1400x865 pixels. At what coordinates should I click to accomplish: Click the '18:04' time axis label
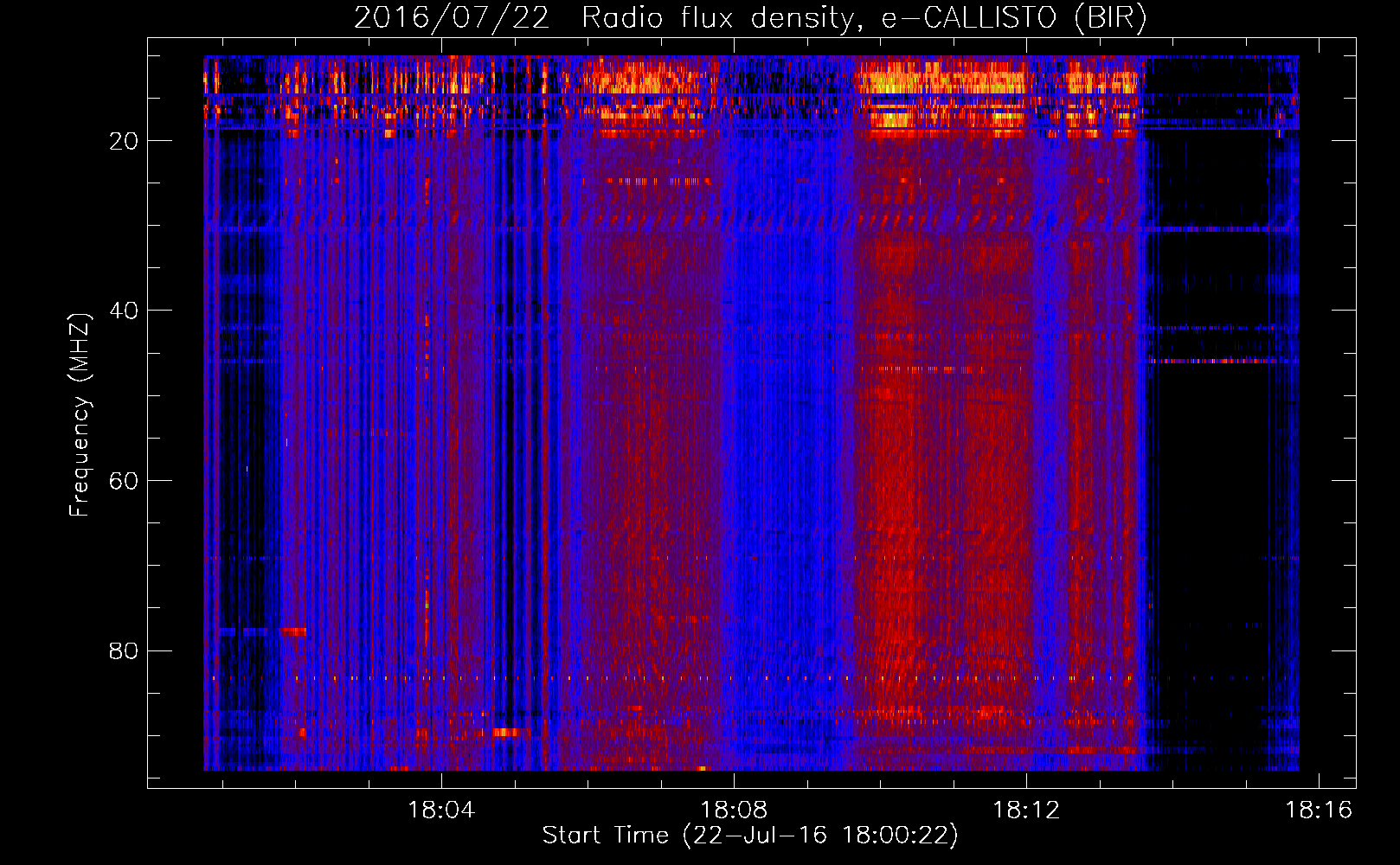point(441,811)
